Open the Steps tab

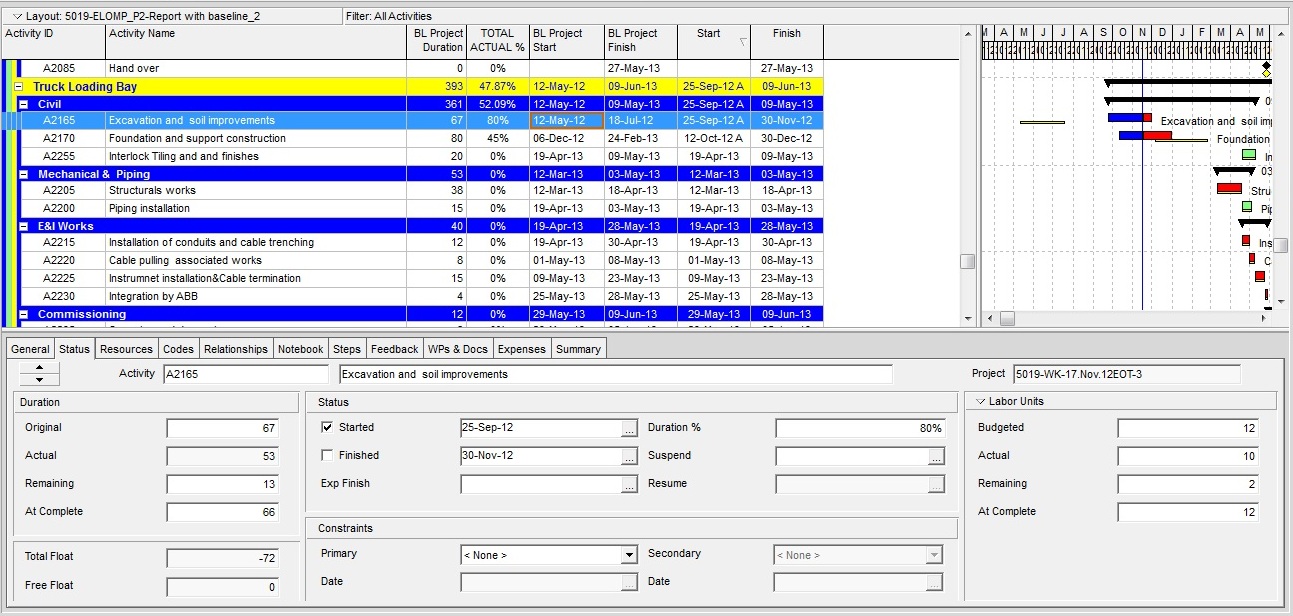[346, 349]
